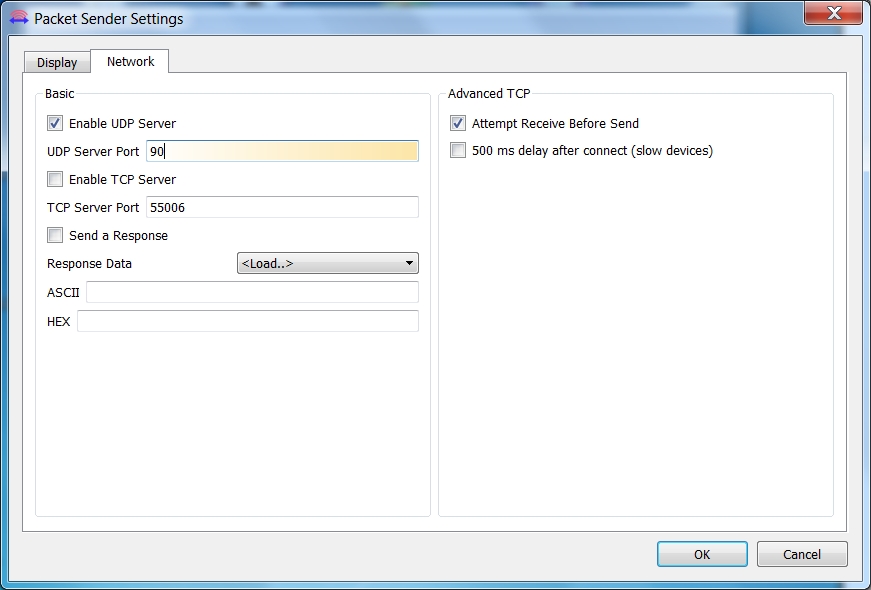The height and width of the screenshot is (590, 871).
Task: Click the UDP Server Port label
Action: click(93, 152)
